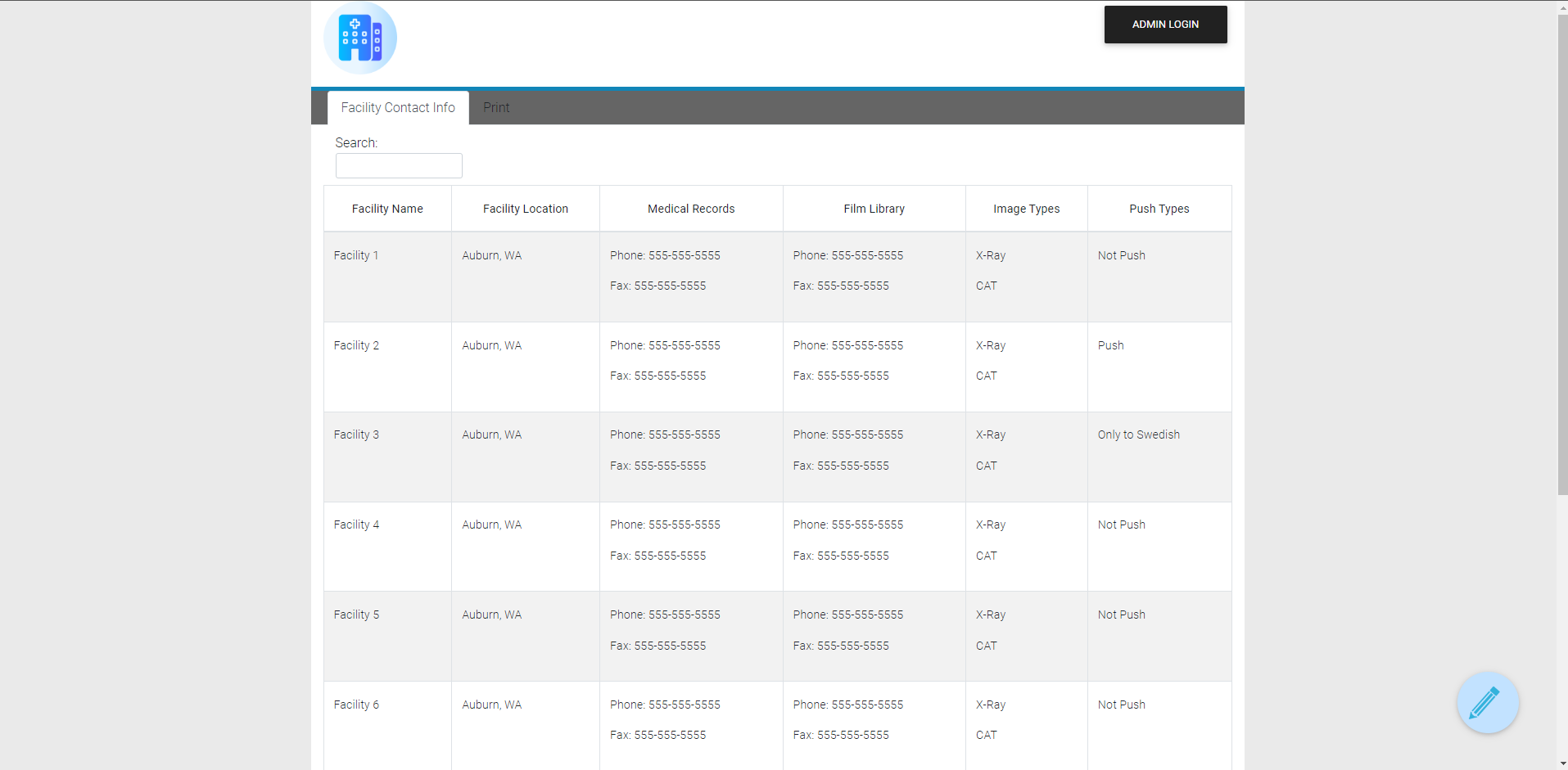This screenshot has height=770, width=1568.
Task: Click the Push cell in Facility 2 row
Action: click(1110, 346)
